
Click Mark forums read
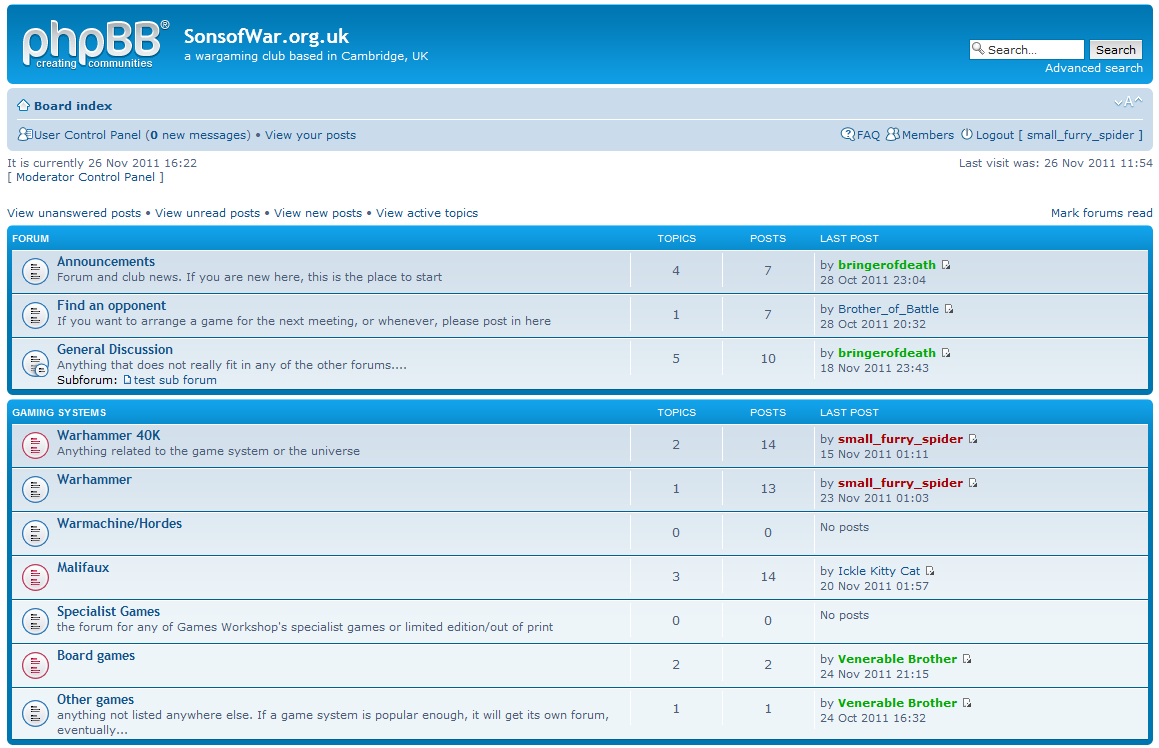point(1101,213)
